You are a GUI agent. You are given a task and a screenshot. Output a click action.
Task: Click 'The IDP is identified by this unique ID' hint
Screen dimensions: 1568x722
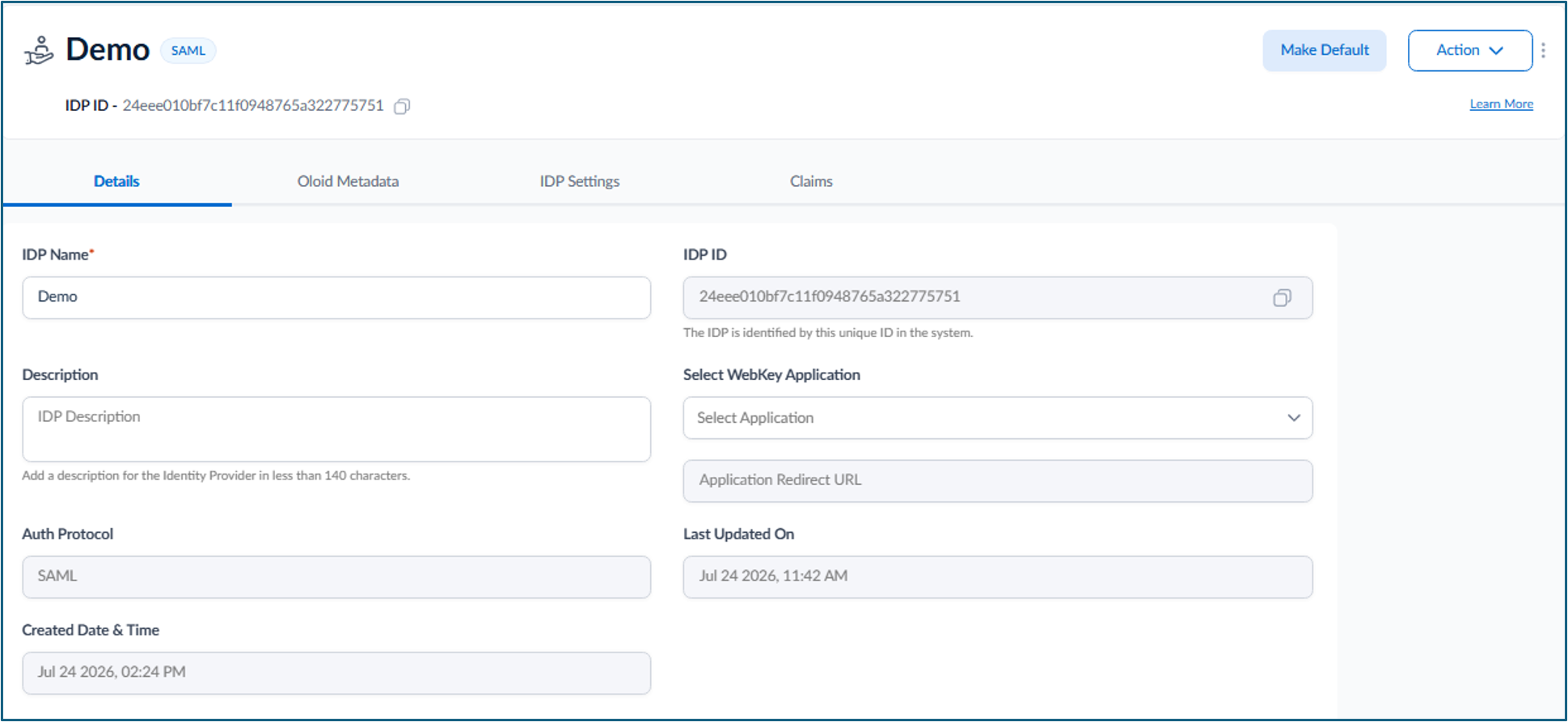(x=828, y=332)
